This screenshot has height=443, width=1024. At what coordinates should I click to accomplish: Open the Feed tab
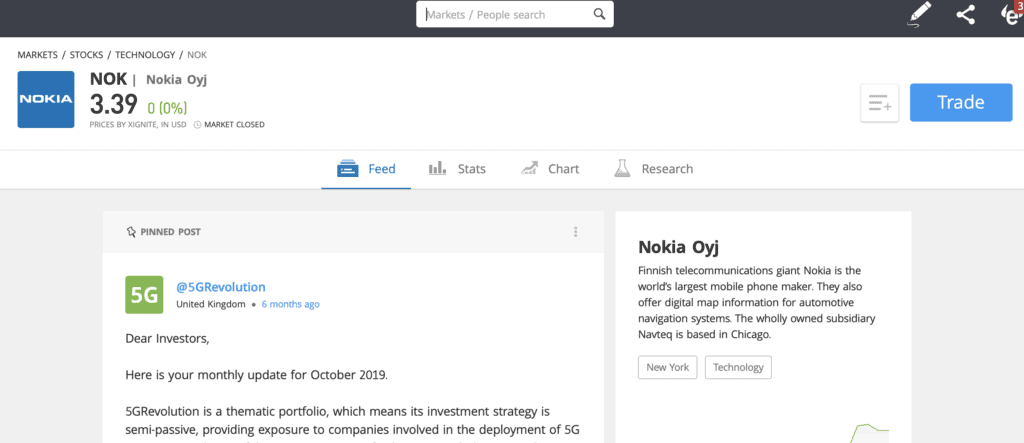point(366,169)
